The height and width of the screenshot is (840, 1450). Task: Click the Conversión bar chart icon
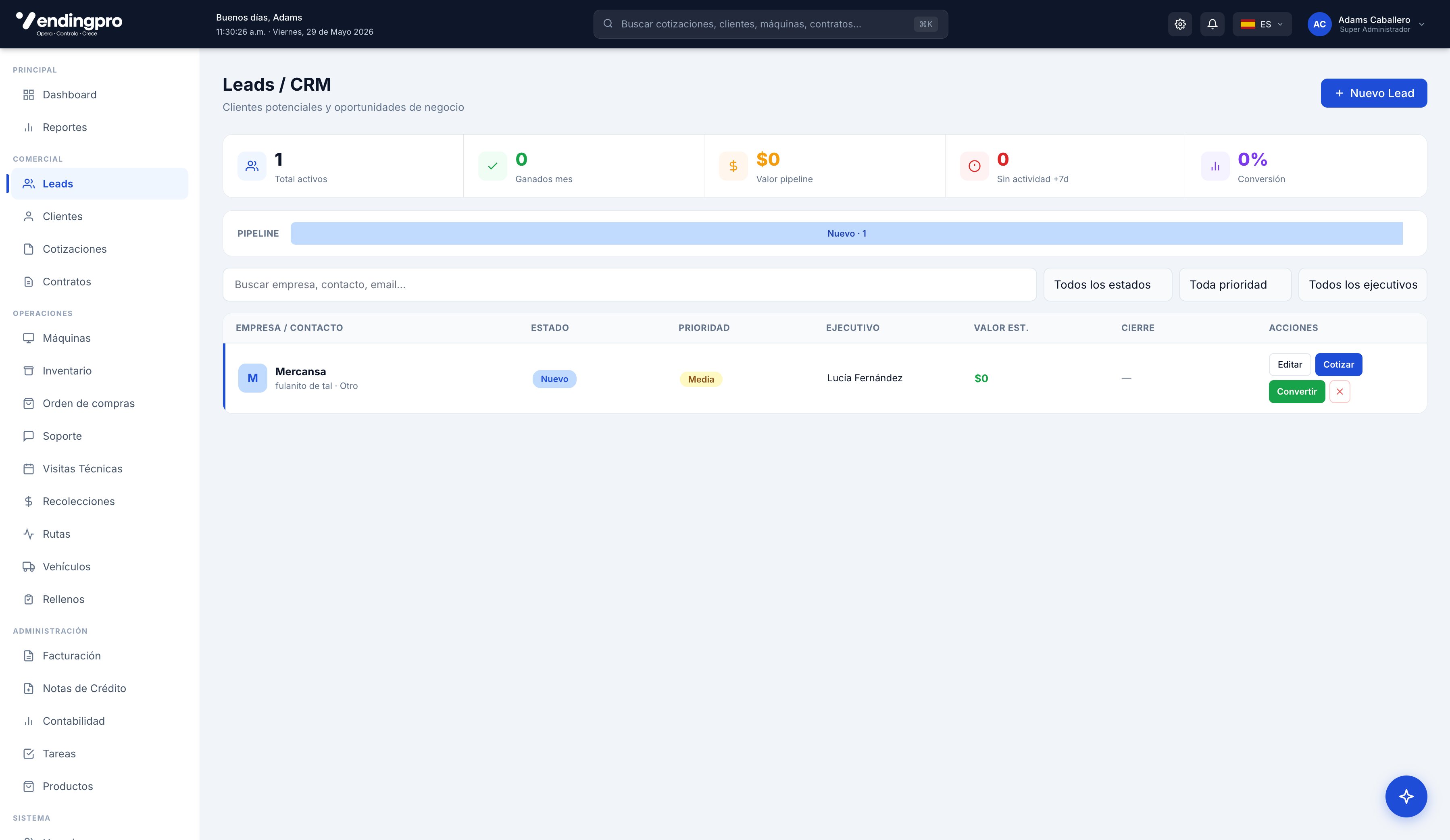(x=1215, y=166)
